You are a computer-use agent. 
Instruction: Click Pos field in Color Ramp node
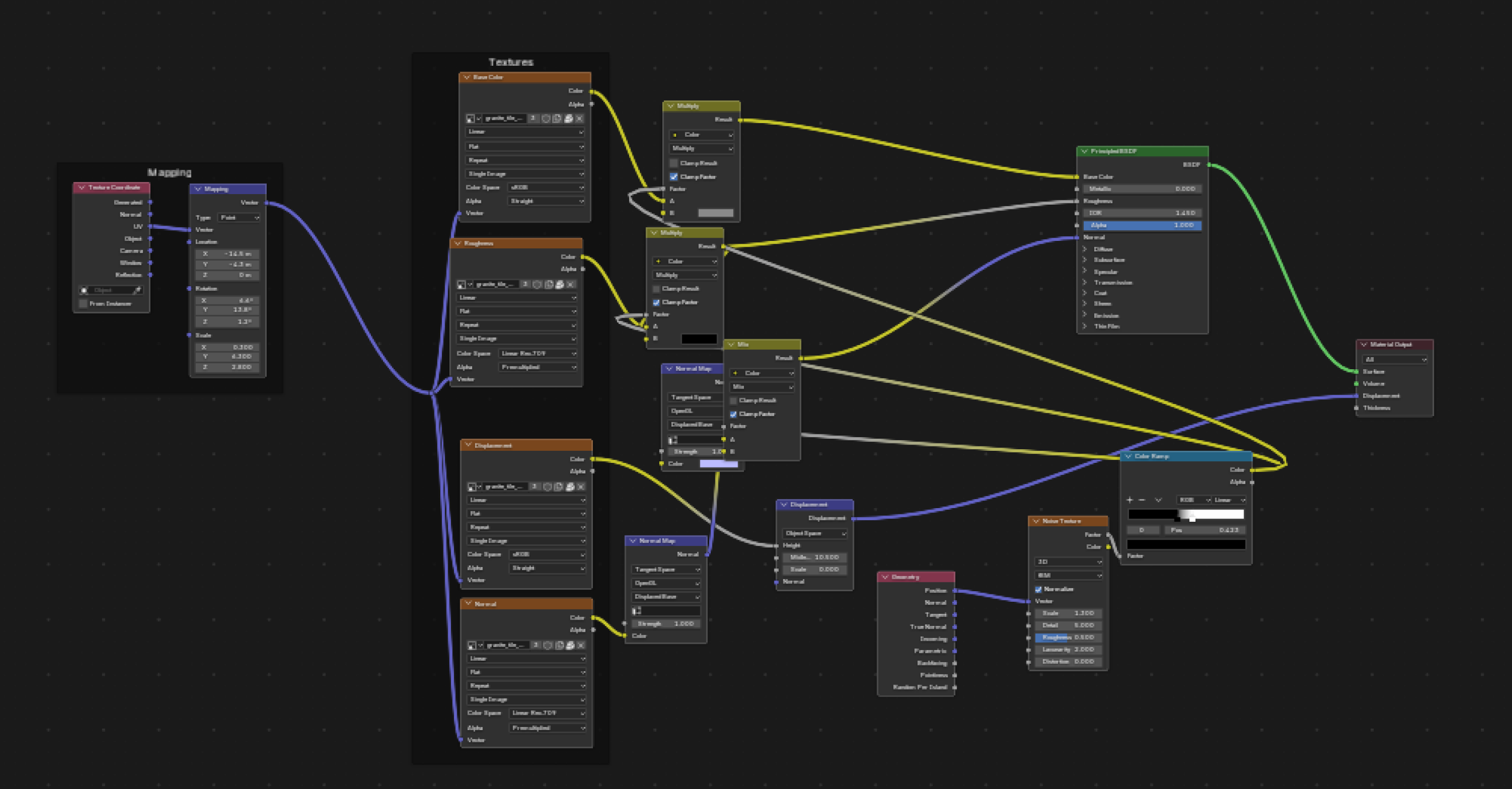1205,530
